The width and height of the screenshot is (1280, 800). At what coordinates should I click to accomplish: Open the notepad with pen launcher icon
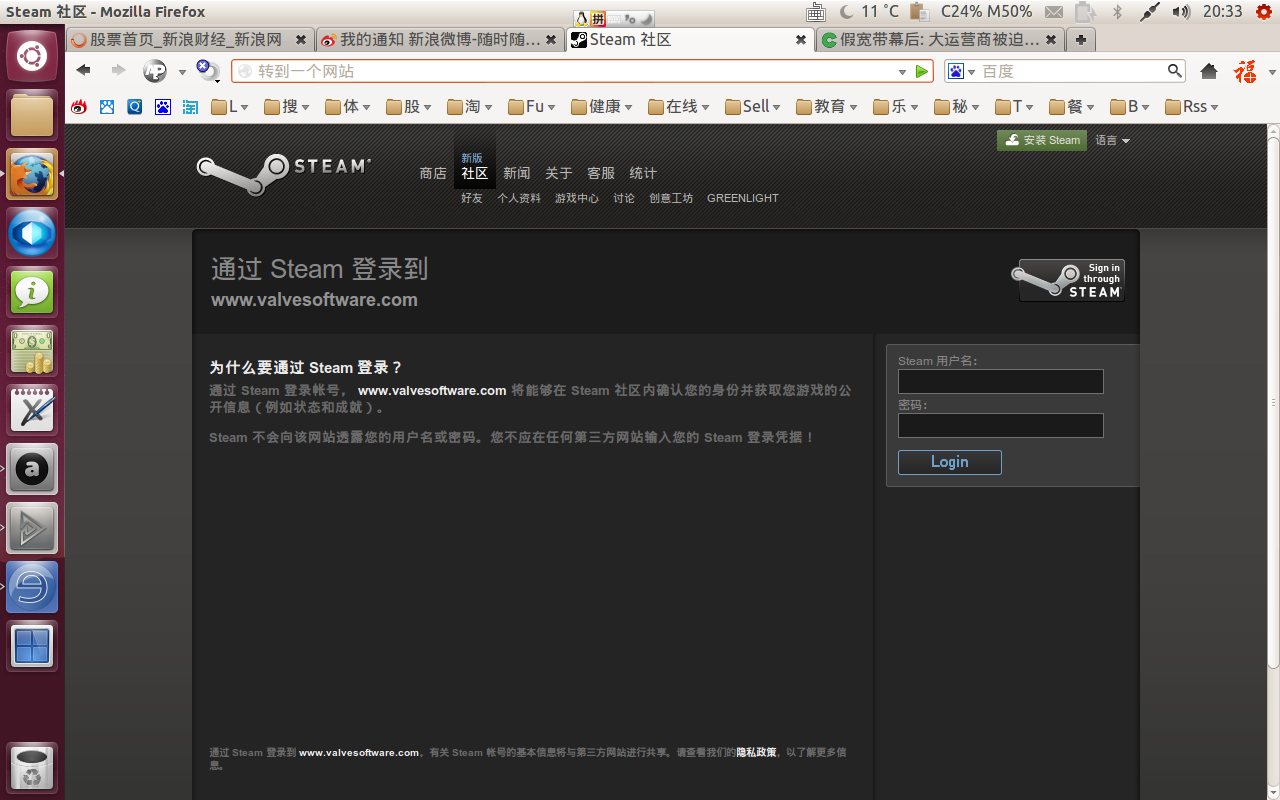(x=32, y=410)
